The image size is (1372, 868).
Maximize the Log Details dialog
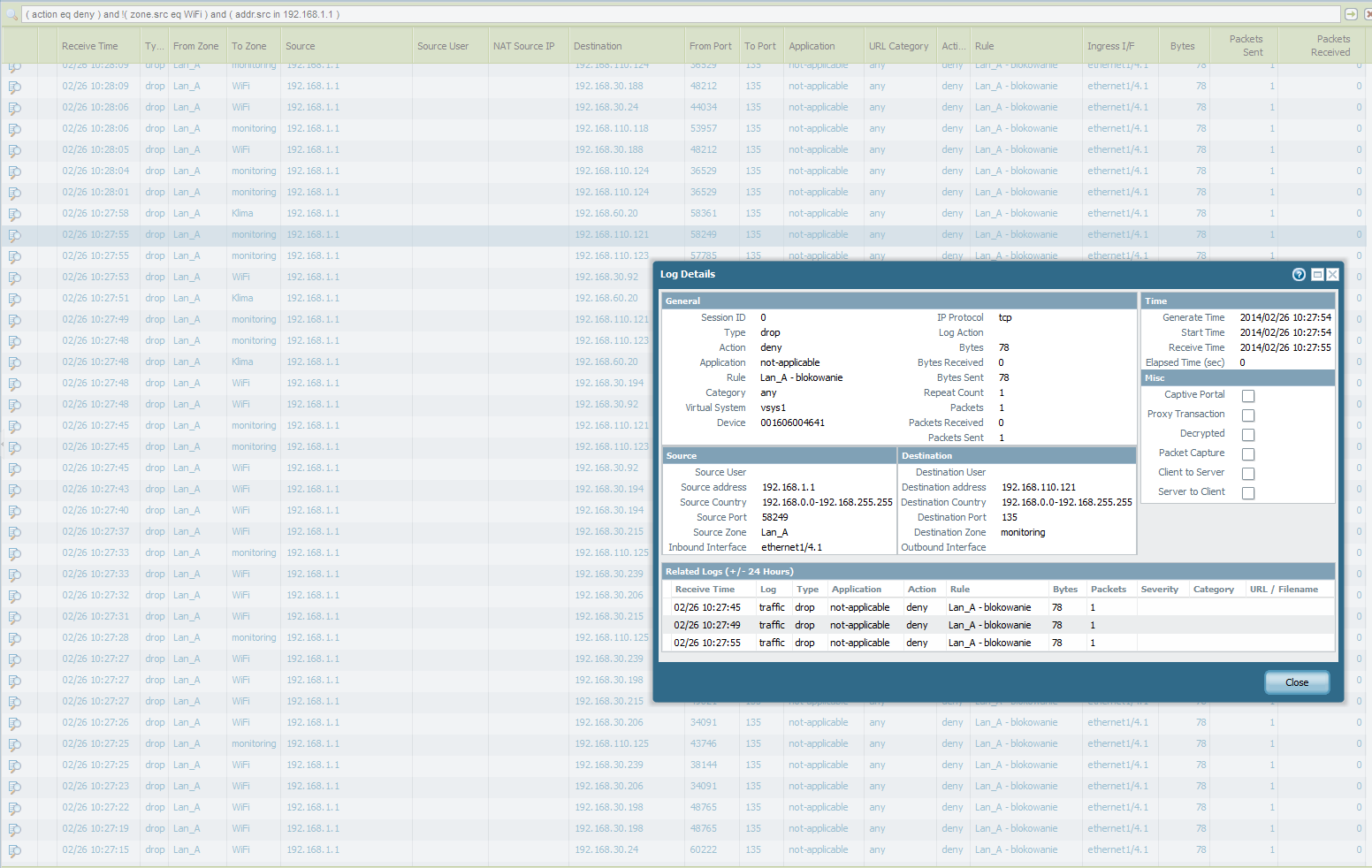tap(1317, 275)
